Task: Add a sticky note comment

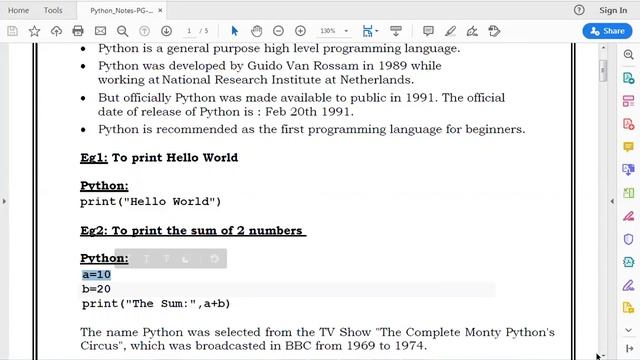Action: point(428,31)
